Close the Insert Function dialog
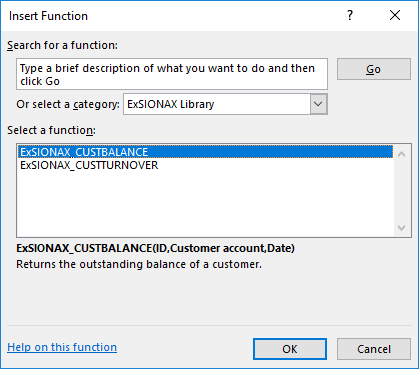Image resolution: width=419 pixels, height=369 pixels. (395, 15)
